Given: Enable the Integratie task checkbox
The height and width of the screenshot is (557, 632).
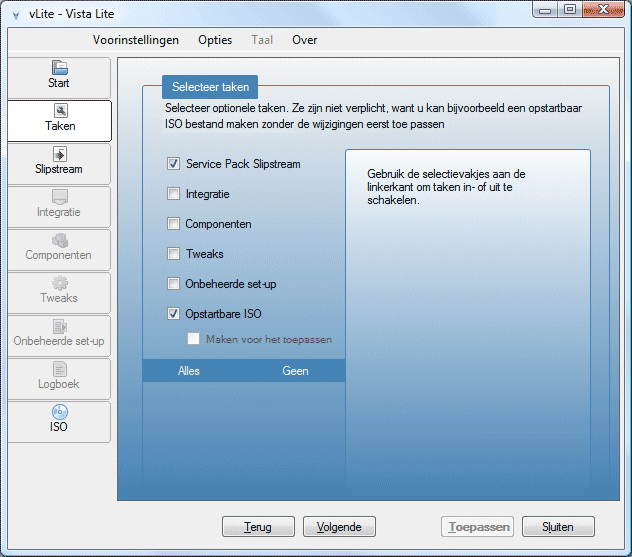Looking at the screenshot, I should [x=173, y=194].
